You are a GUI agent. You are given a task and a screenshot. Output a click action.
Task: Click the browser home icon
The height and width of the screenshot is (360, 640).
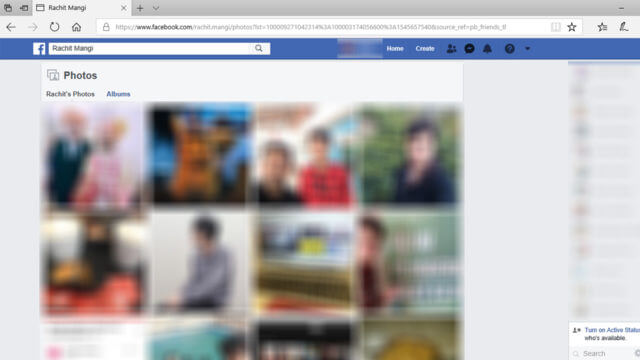pos(76,27)
